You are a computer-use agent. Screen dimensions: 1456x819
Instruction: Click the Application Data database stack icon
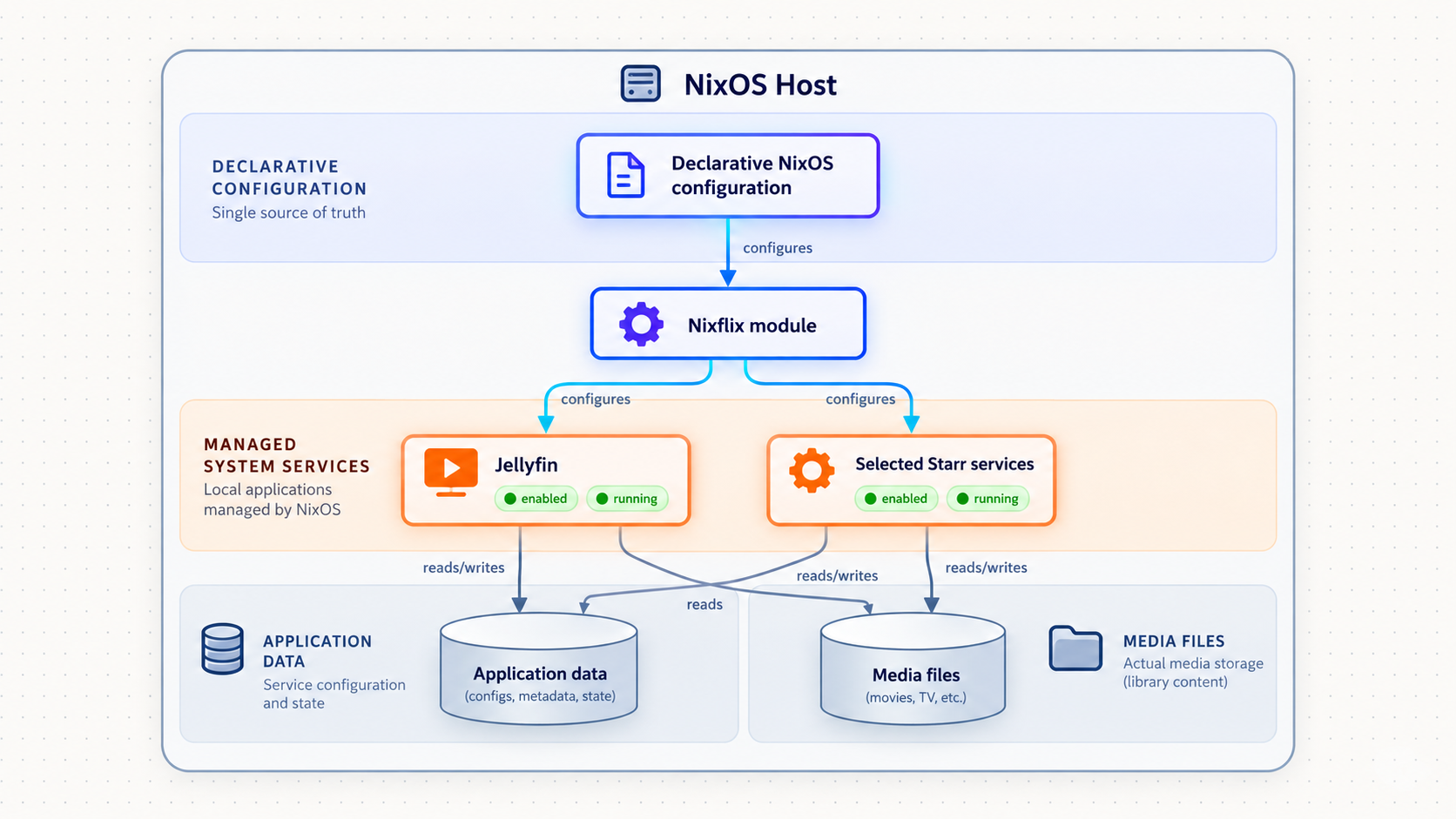pyautogui.click(x=223, y=649)
